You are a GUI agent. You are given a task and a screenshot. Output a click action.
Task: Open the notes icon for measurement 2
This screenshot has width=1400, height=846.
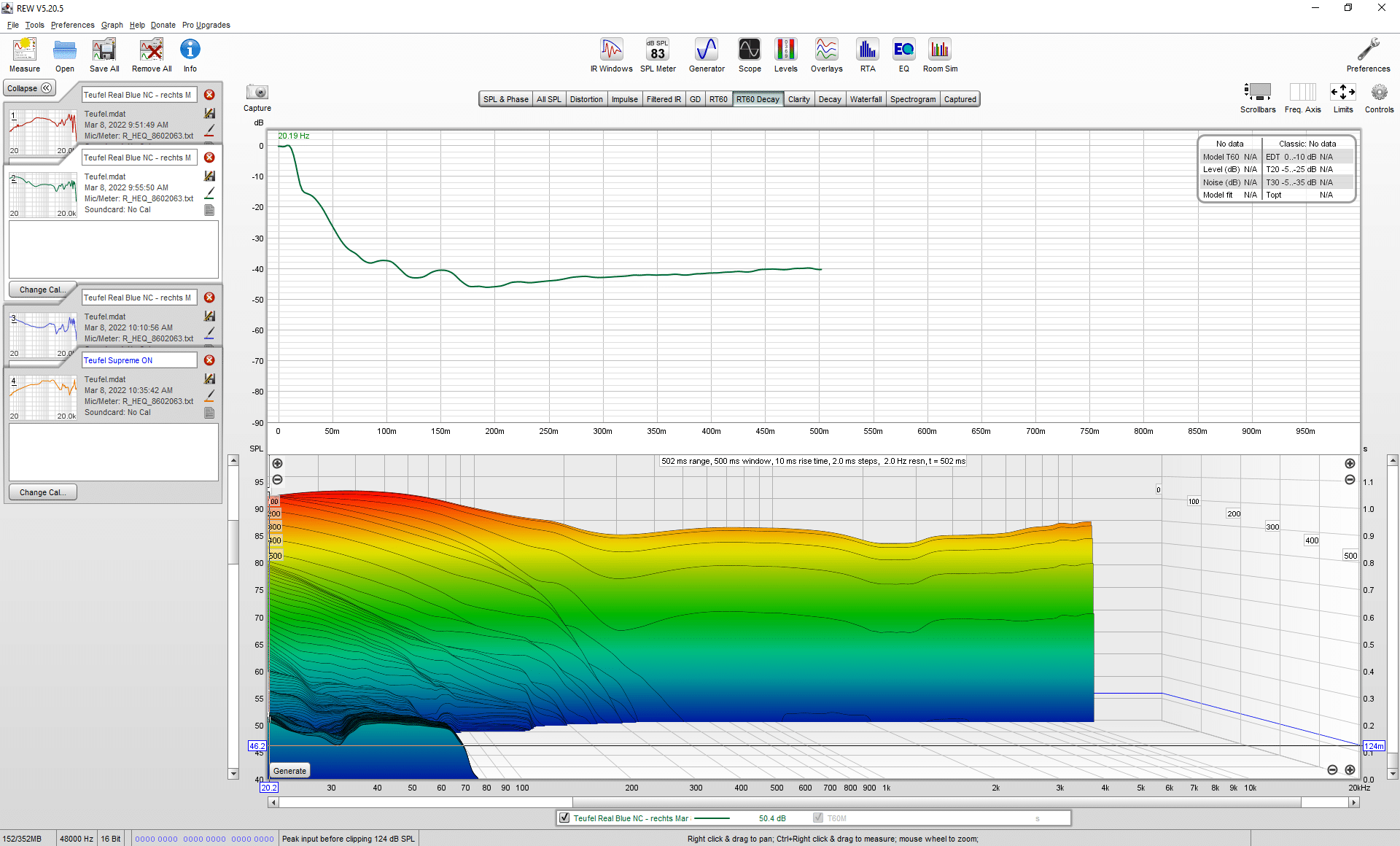[209, 210]
